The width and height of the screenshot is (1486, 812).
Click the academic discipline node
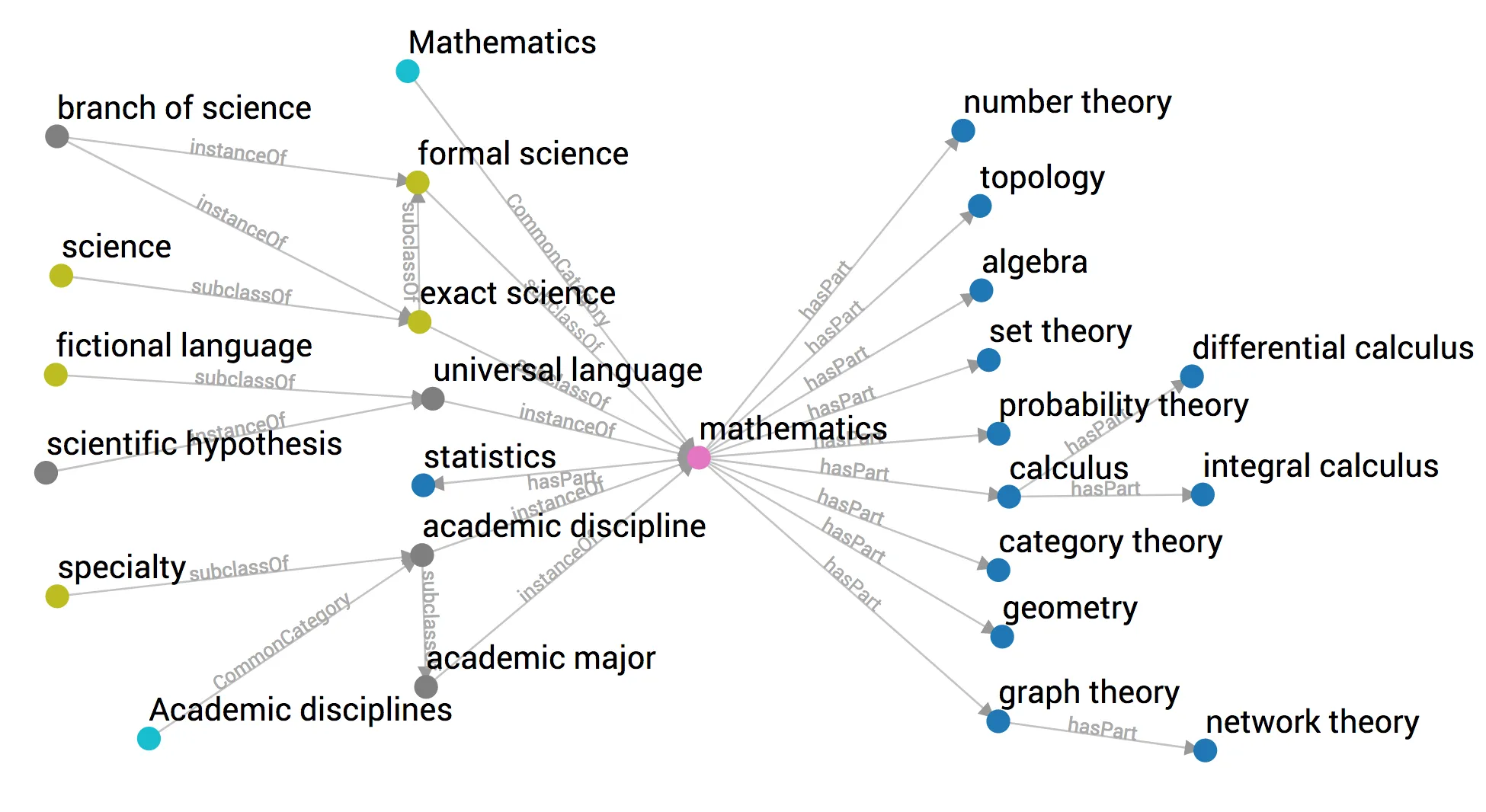[x=422, y=555]
